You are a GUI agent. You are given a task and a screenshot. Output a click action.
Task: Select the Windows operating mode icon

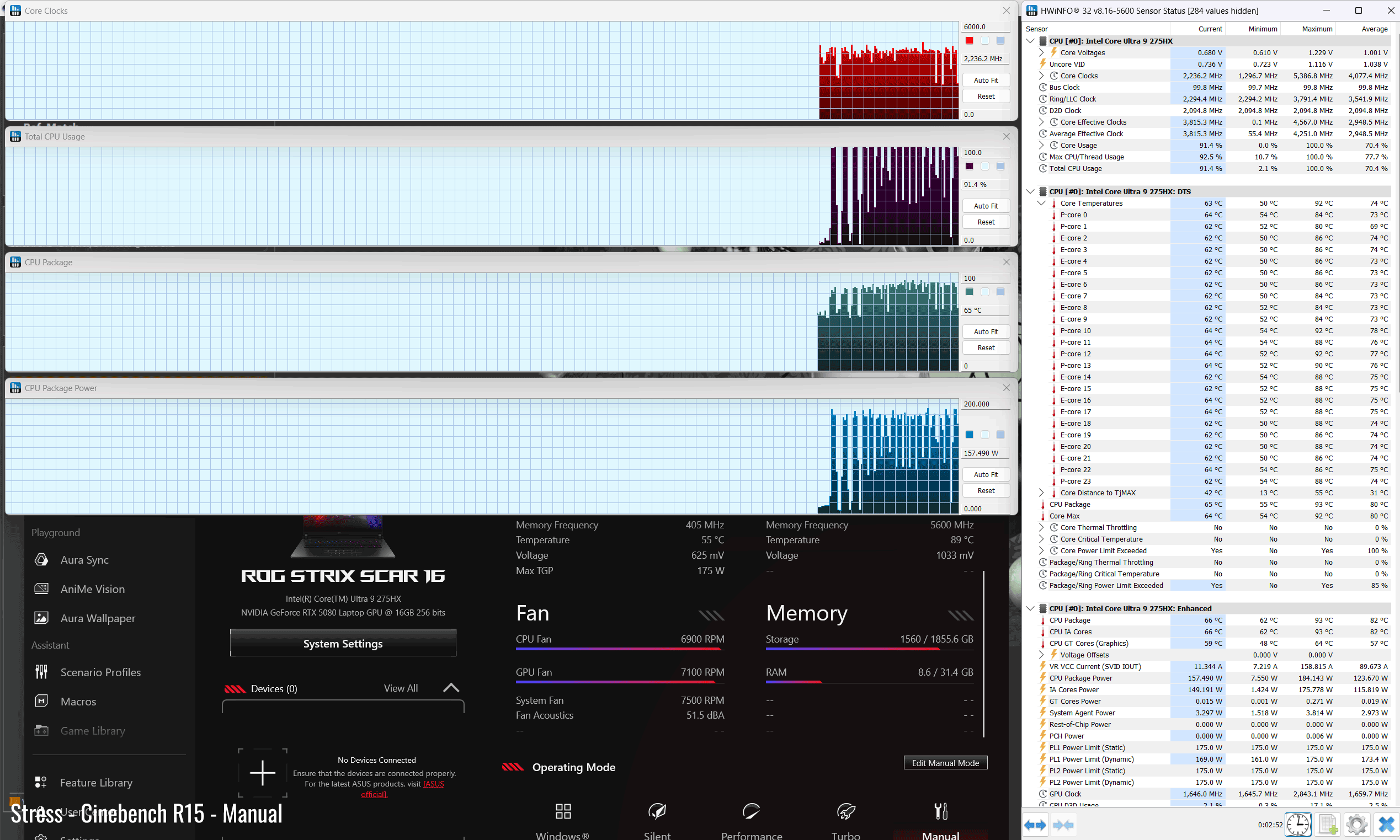(563, 811)
